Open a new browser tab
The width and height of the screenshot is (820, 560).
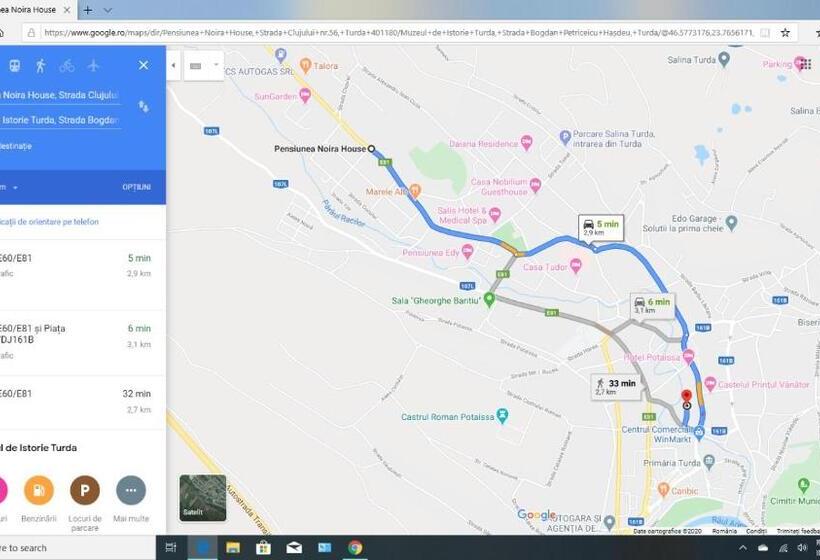88,10
